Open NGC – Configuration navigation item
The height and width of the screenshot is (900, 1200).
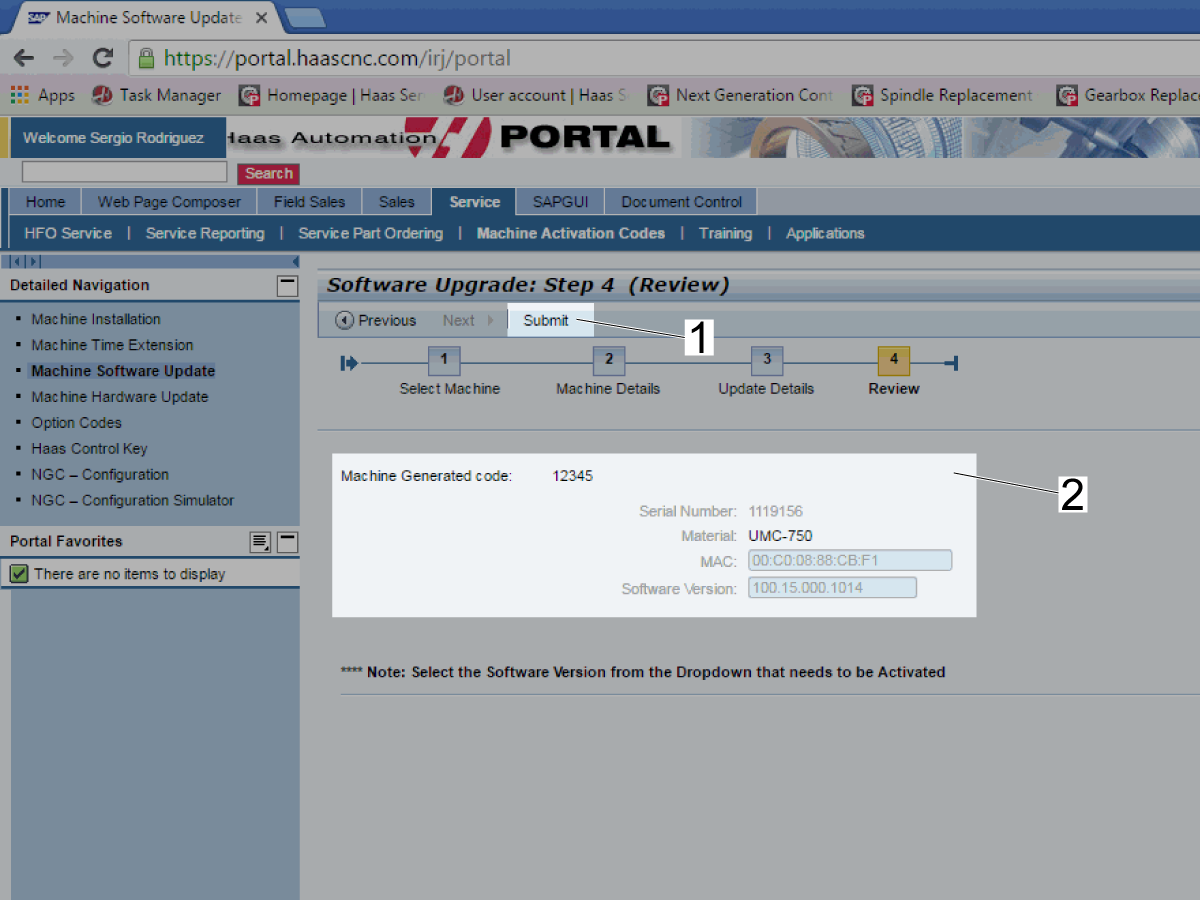pyautogui.click(x=100, y=475)
